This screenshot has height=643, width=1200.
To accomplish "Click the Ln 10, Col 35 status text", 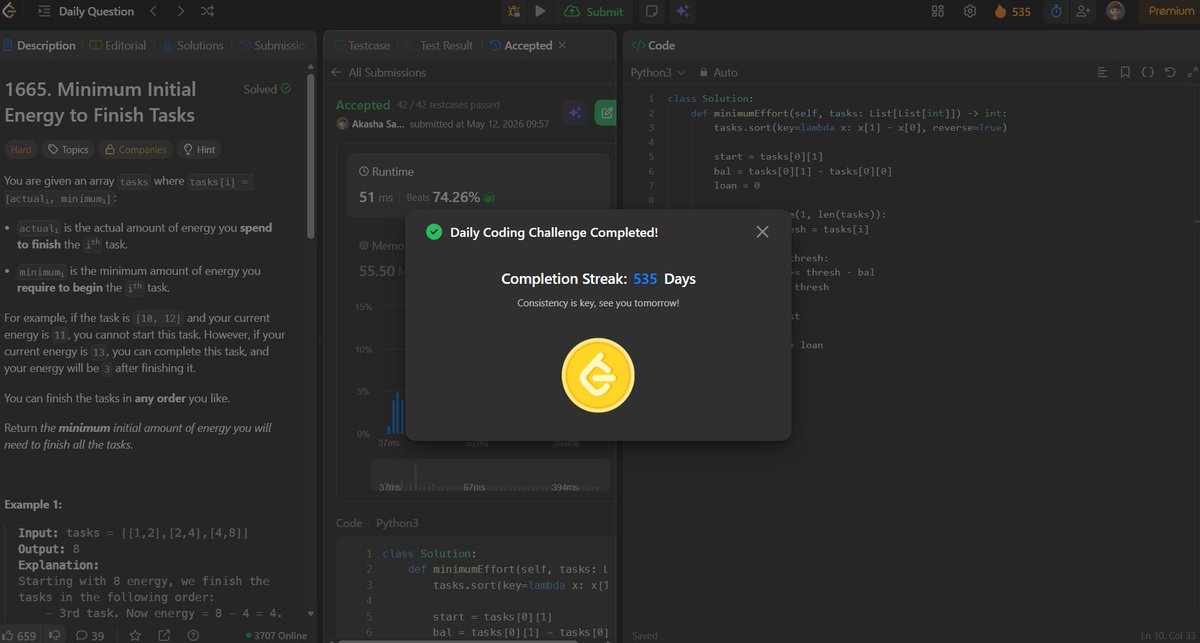I will click(1167, 636).
